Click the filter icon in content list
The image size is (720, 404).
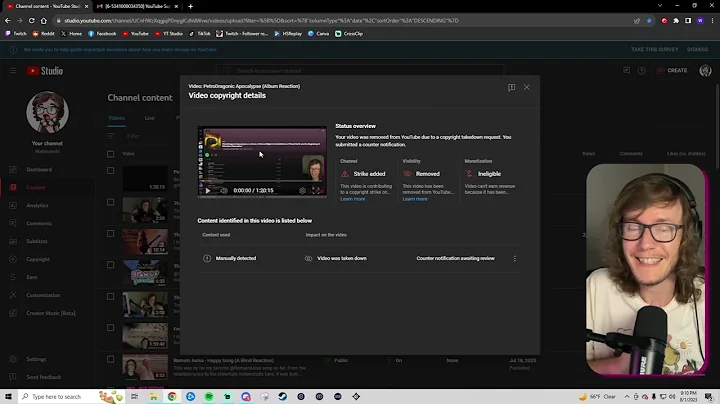[111, 136]
